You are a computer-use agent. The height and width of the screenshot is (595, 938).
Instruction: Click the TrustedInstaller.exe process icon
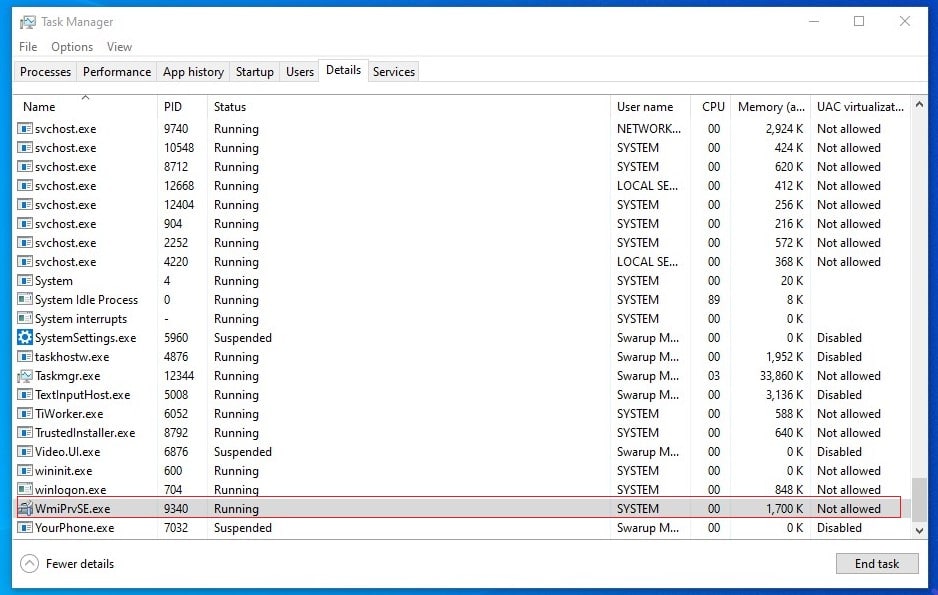(25, 433)
